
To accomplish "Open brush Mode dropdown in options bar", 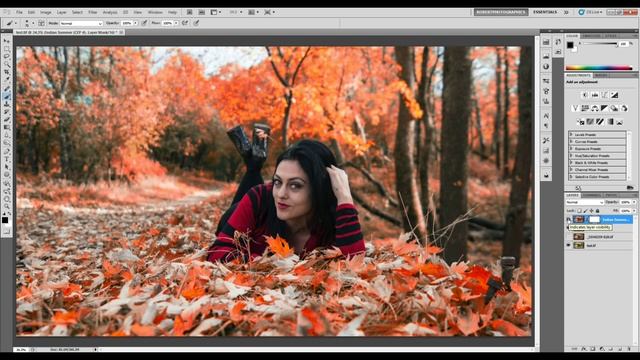I will tap(81, 24).
